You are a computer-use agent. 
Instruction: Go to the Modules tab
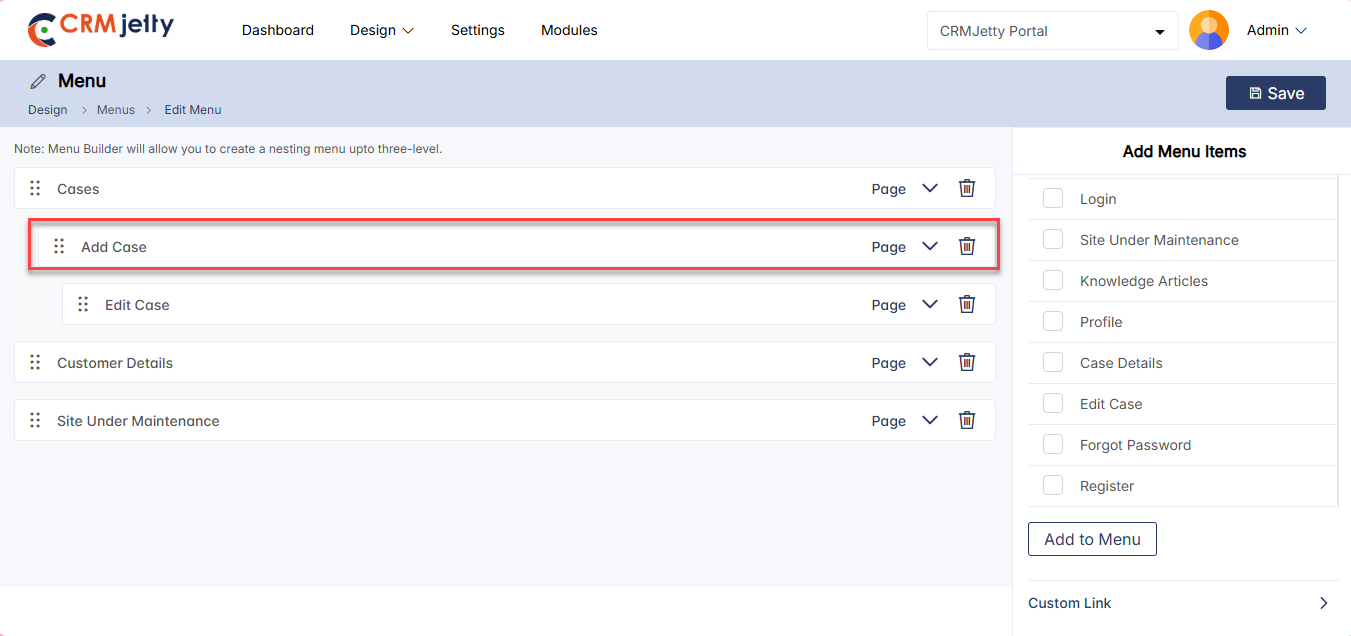click(569, 30)
